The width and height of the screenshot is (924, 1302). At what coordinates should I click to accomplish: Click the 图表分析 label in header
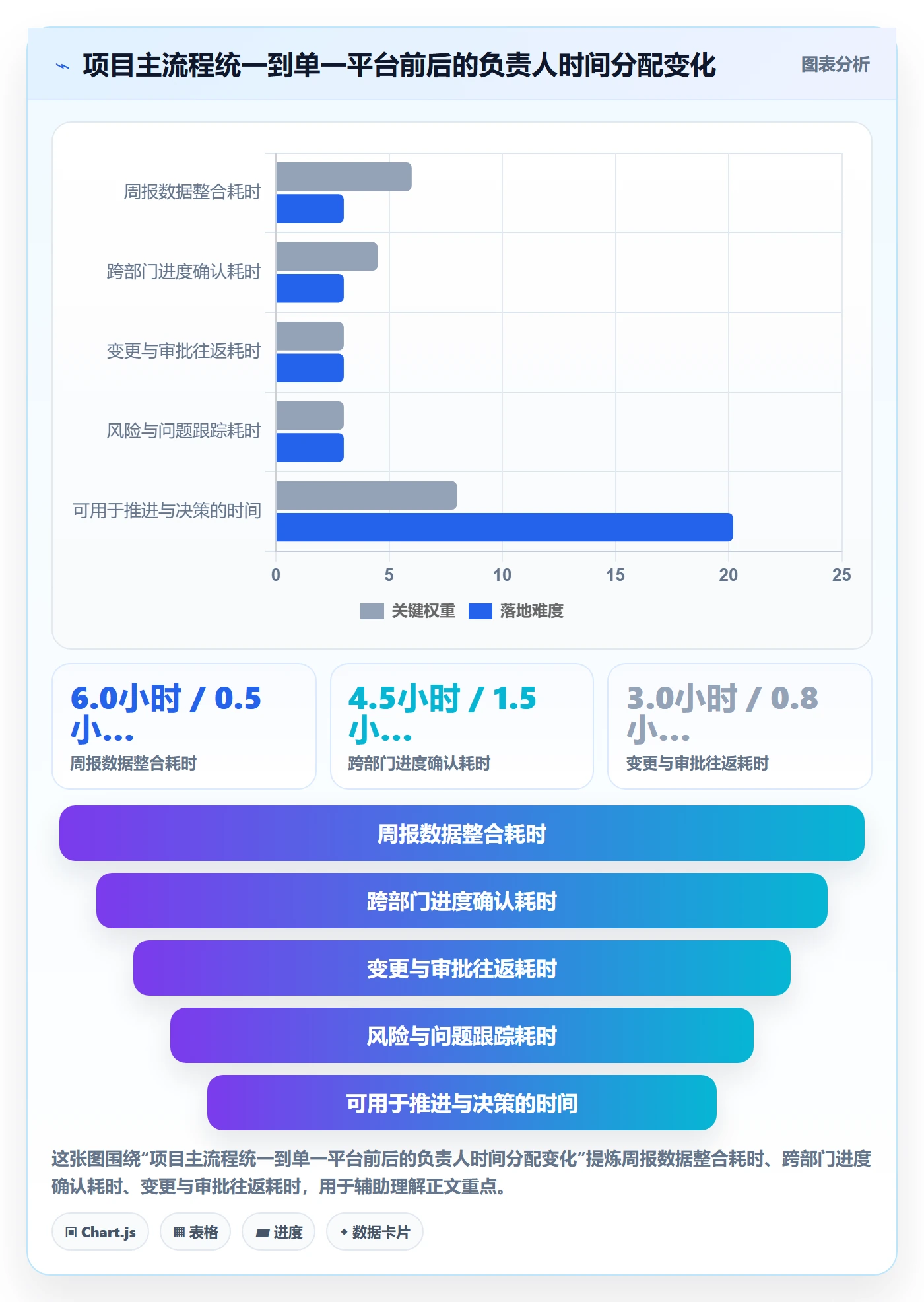pos(835,65)
